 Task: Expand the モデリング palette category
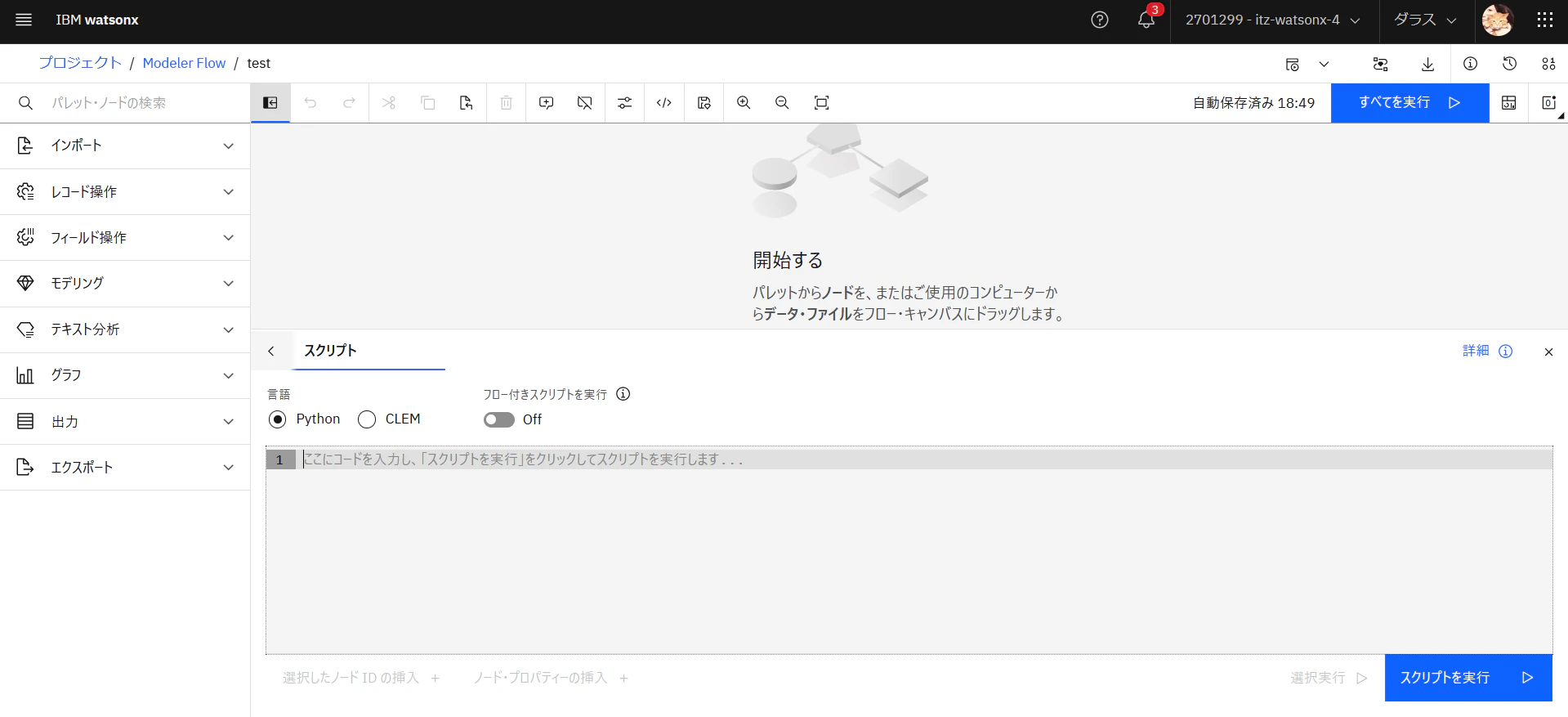click(125, 284)
